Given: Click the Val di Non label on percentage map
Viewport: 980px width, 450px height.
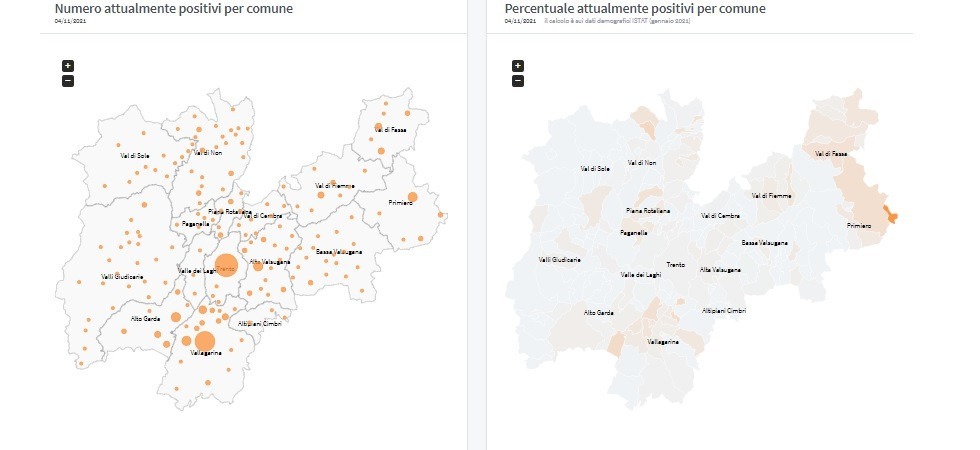Looking at the screenshot, I should pyautogui.click(x=642, y=162).
